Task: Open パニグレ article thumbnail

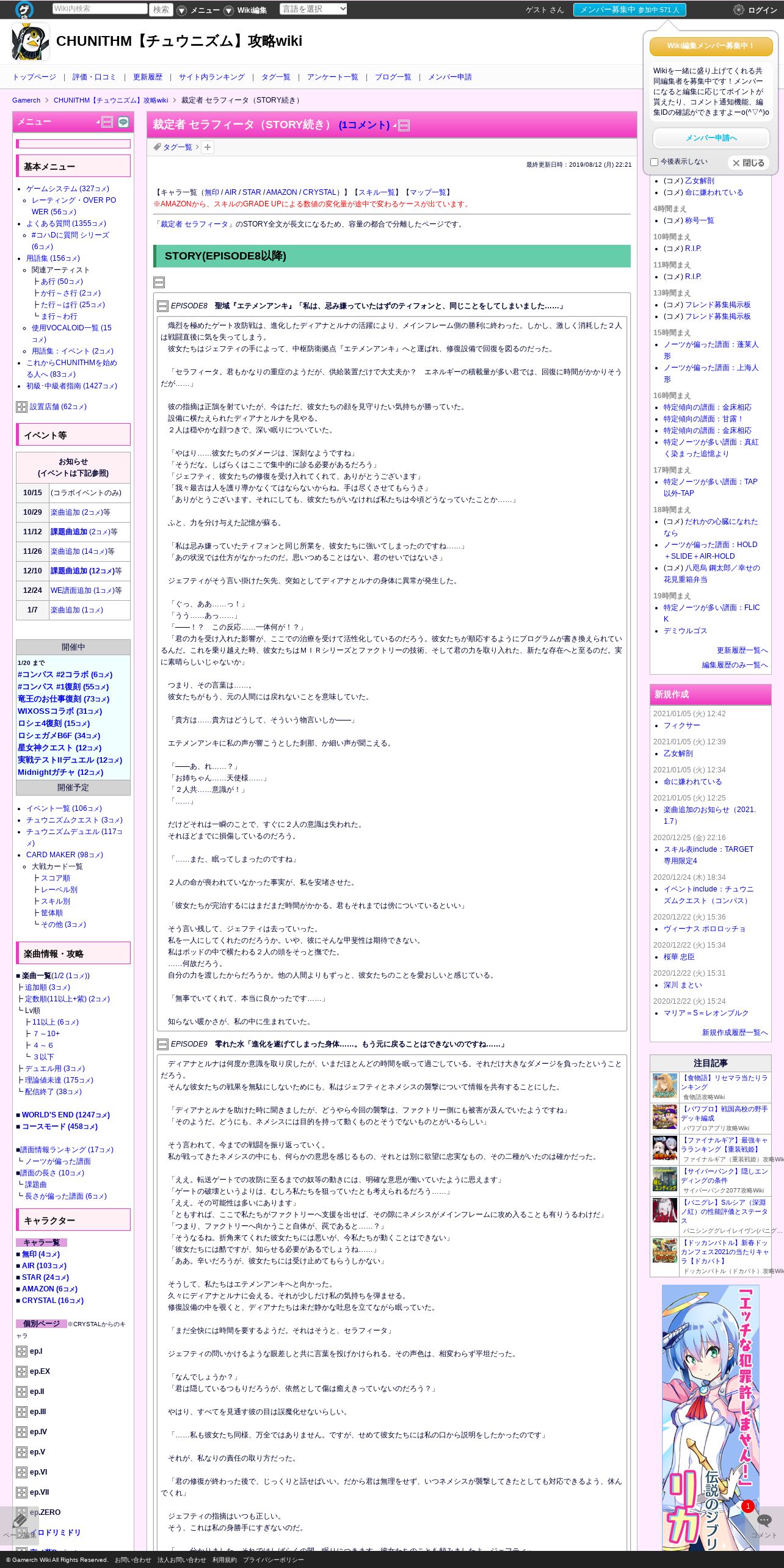Action: (x=664, y=1211)
